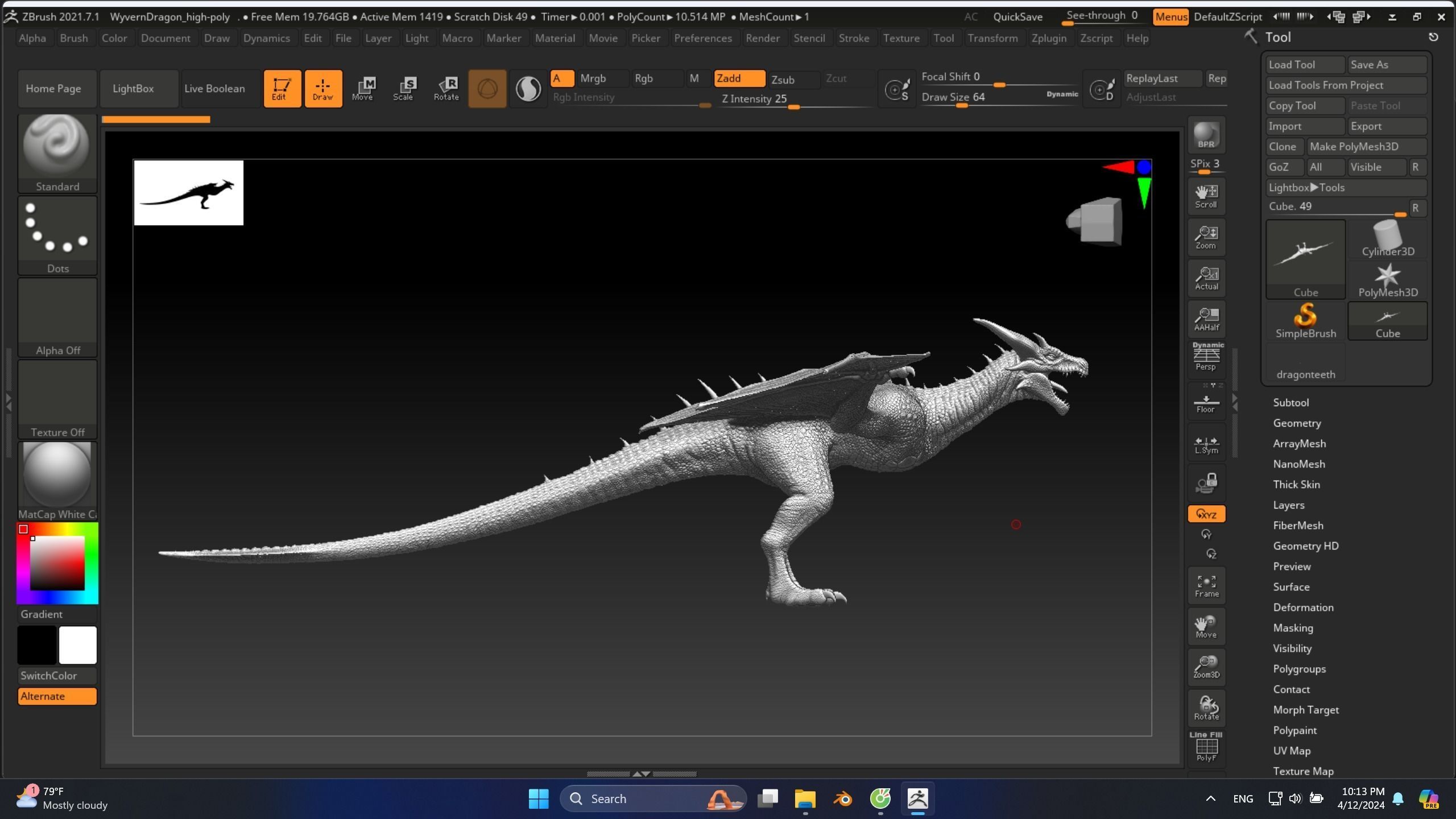
Task: Enable the Rgb channel button
Action: [x=657, y=78]
